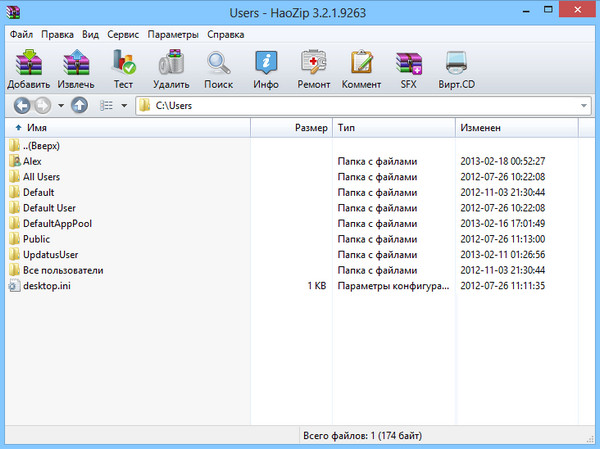Select the ..(Вверх) parent folder row

click(41, 146)
